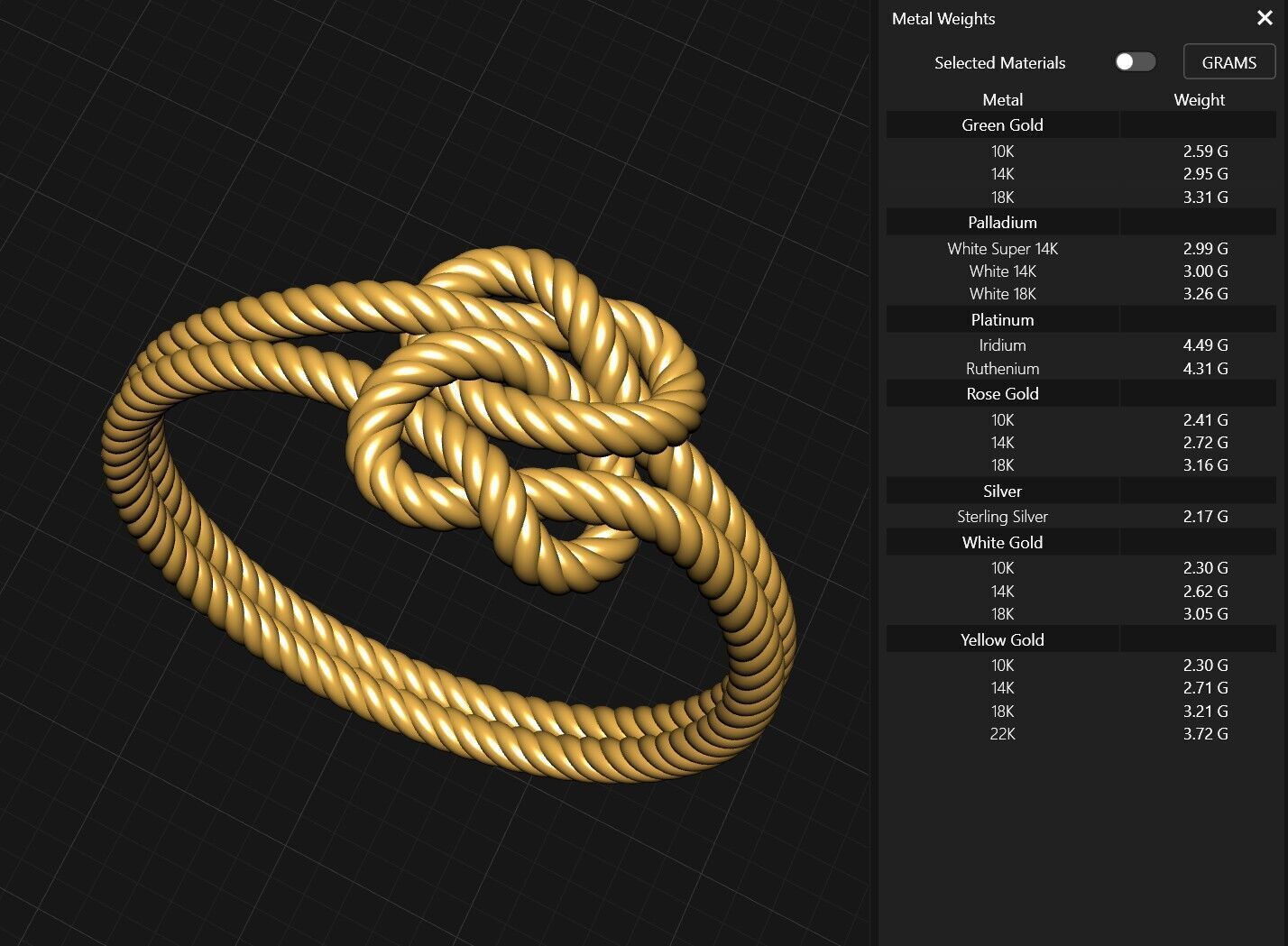Viewport: 1288px width, 946px height.
Task: Select White Gold 14K row
Action: [1081, 592]
